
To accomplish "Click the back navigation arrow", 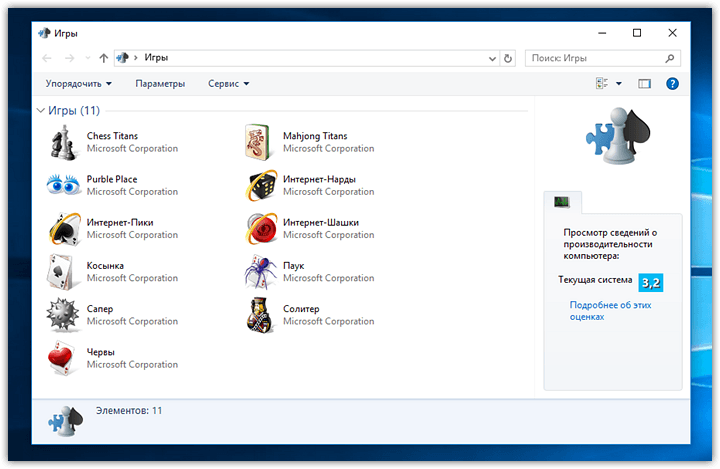I will pyautogui.click(x=47, y=58).
